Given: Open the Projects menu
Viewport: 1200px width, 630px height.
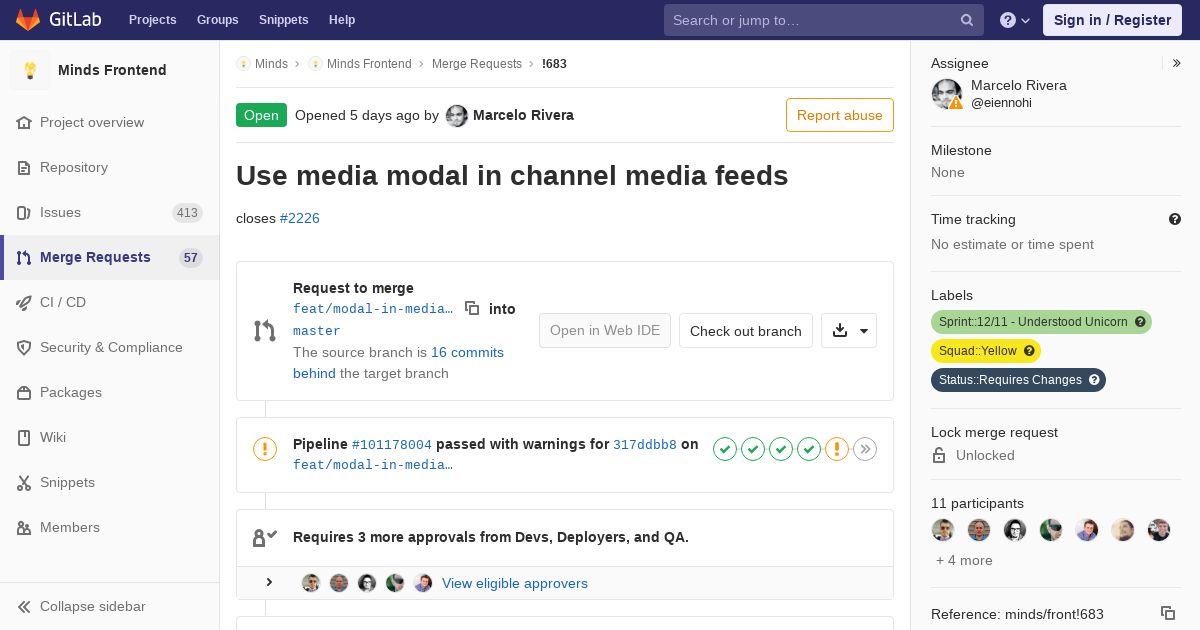Looking at the screenshot, I should (x=152, y=20).
